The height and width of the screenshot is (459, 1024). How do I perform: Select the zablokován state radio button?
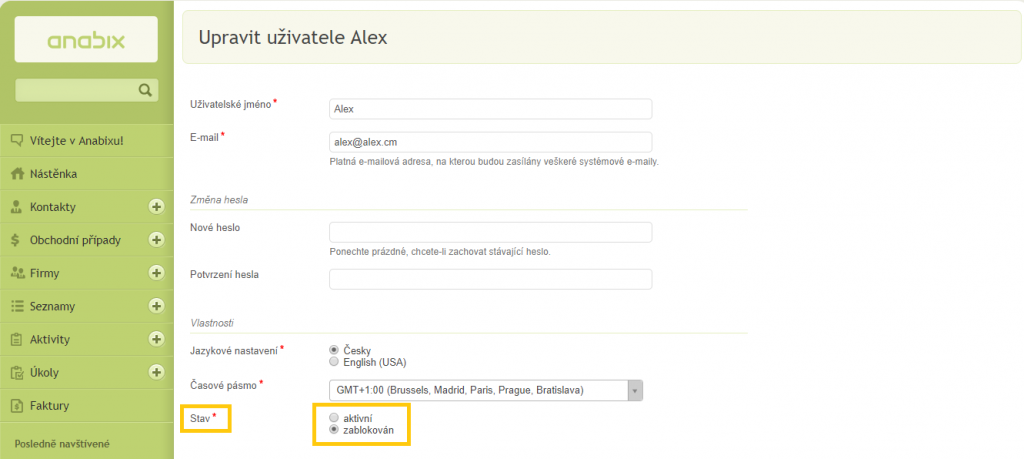tap(334, 430)
